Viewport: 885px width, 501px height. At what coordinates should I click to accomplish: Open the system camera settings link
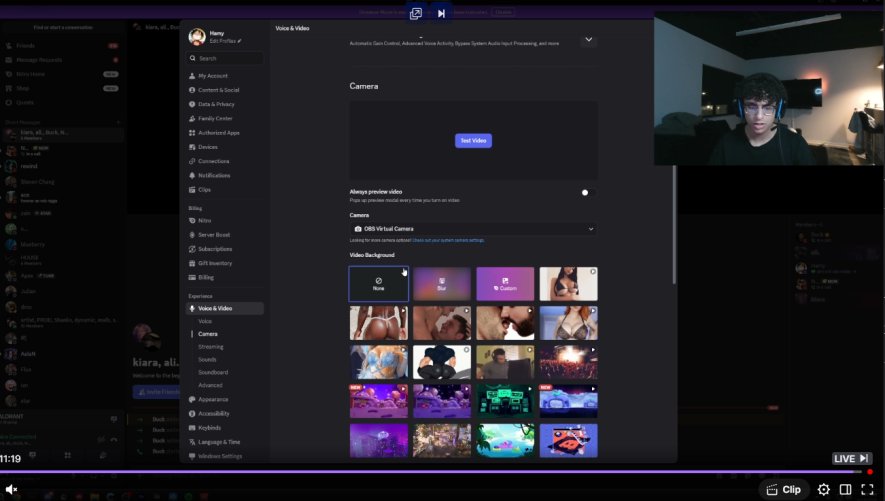[x=448, y=240]
